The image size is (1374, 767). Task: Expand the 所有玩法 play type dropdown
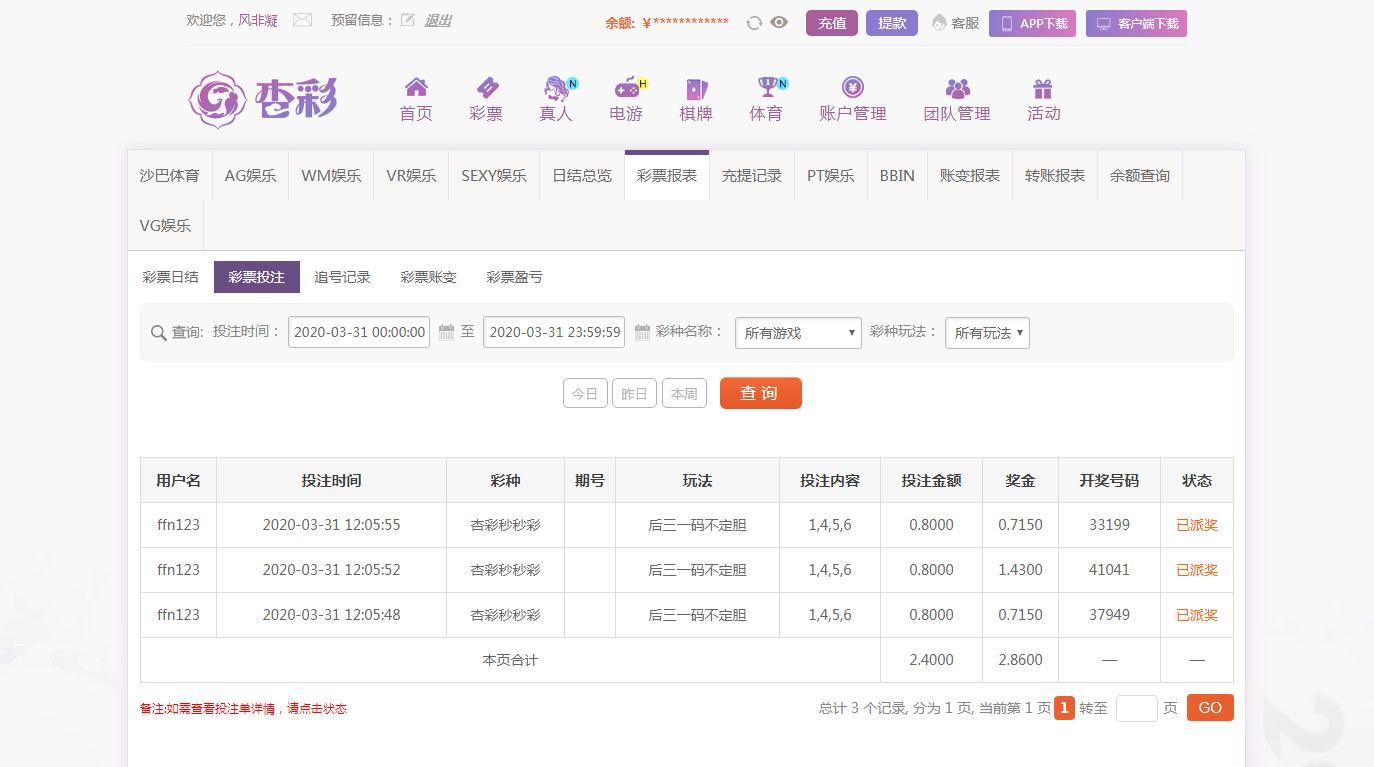(987, 333)
